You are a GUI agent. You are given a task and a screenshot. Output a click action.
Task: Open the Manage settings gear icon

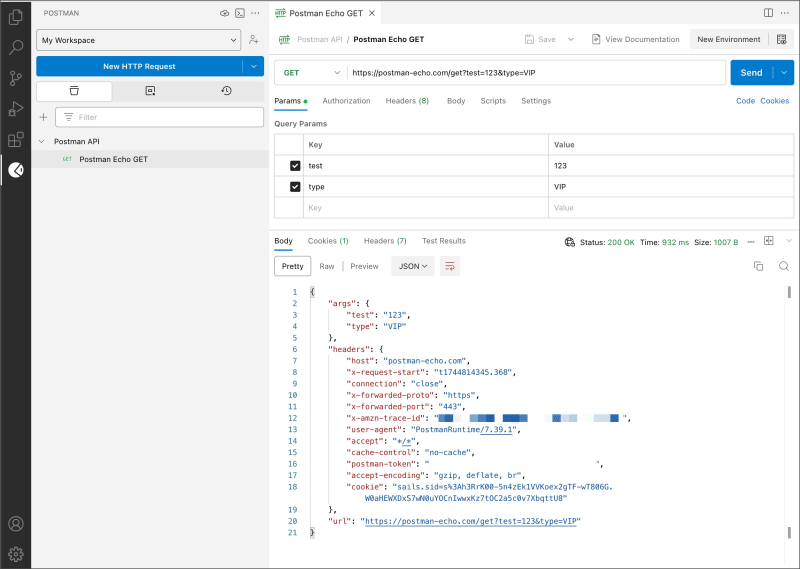[15, 554]
